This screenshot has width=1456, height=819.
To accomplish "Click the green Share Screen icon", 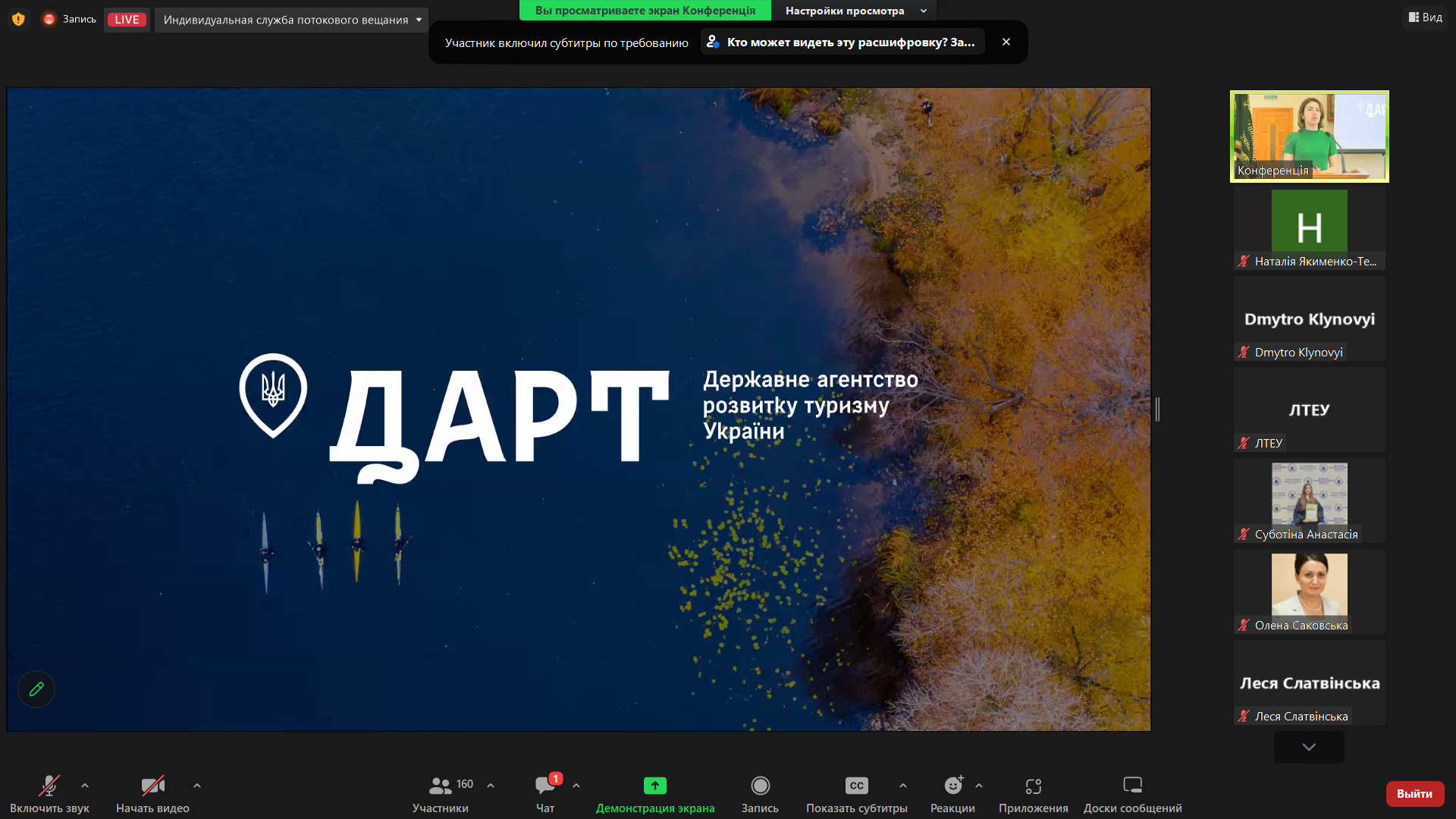I will coord(655,786).
